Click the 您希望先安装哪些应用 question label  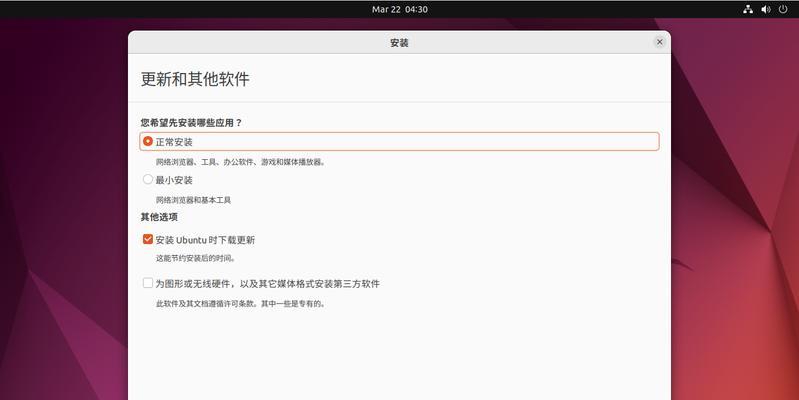[191, 123]
